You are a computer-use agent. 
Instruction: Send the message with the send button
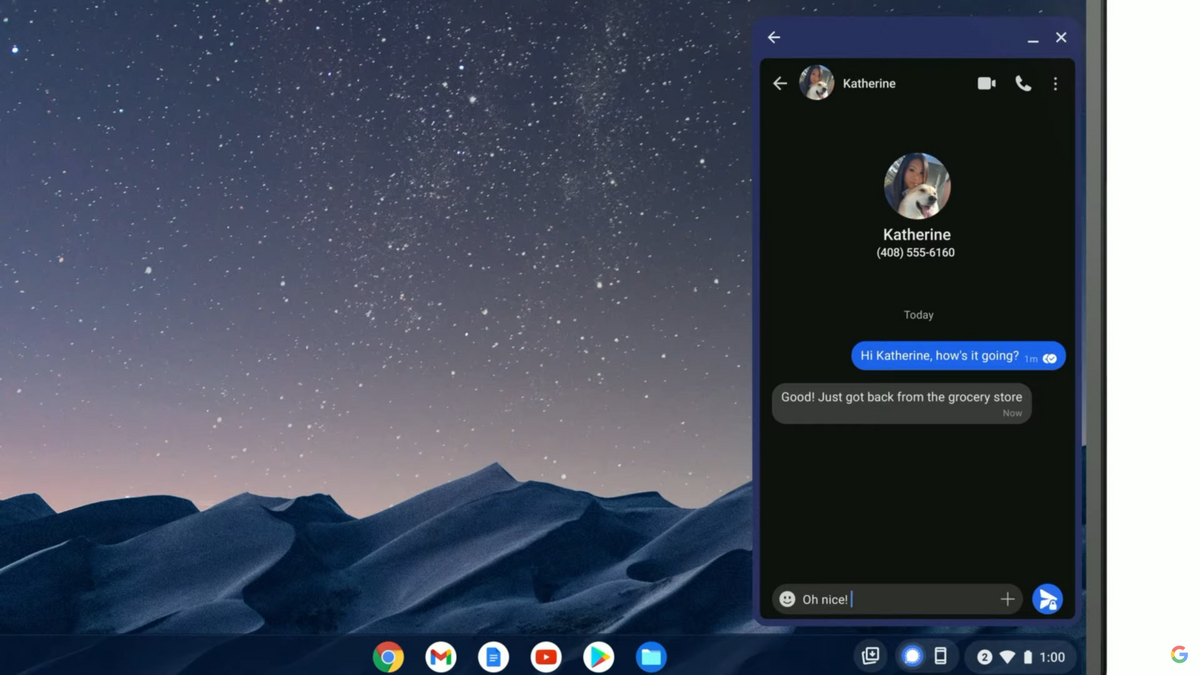1047,599
